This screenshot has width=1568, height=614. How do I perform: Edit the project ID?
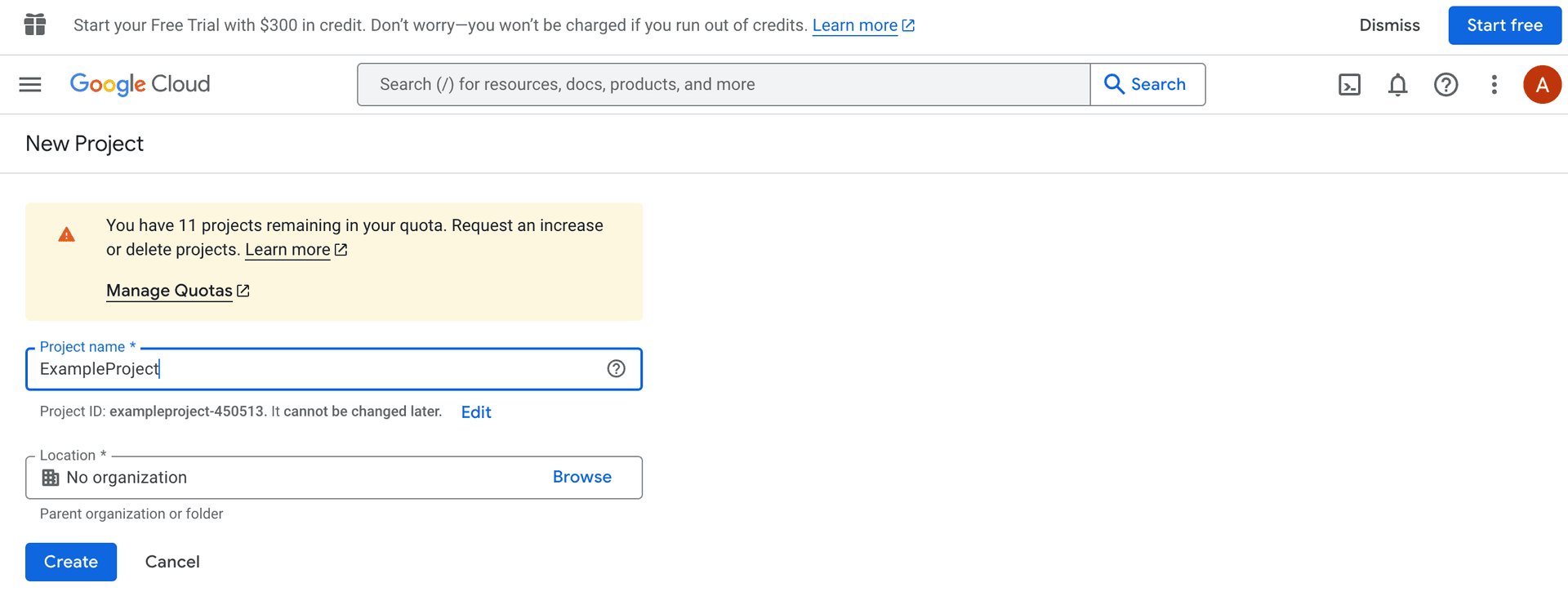(x=476, y=412)
